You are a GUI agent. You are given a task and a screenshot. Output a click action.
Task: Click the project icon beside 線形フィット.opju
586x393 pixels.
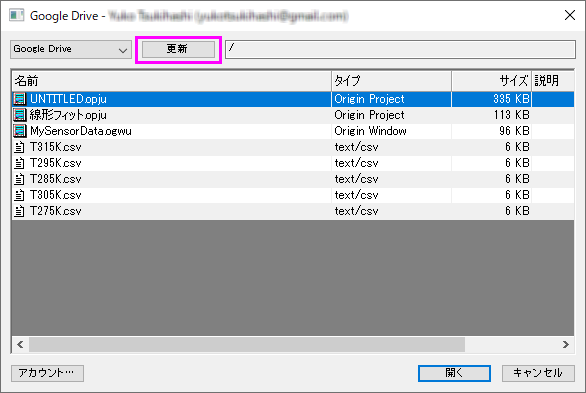pyautogui.click(x=20, y=115)
